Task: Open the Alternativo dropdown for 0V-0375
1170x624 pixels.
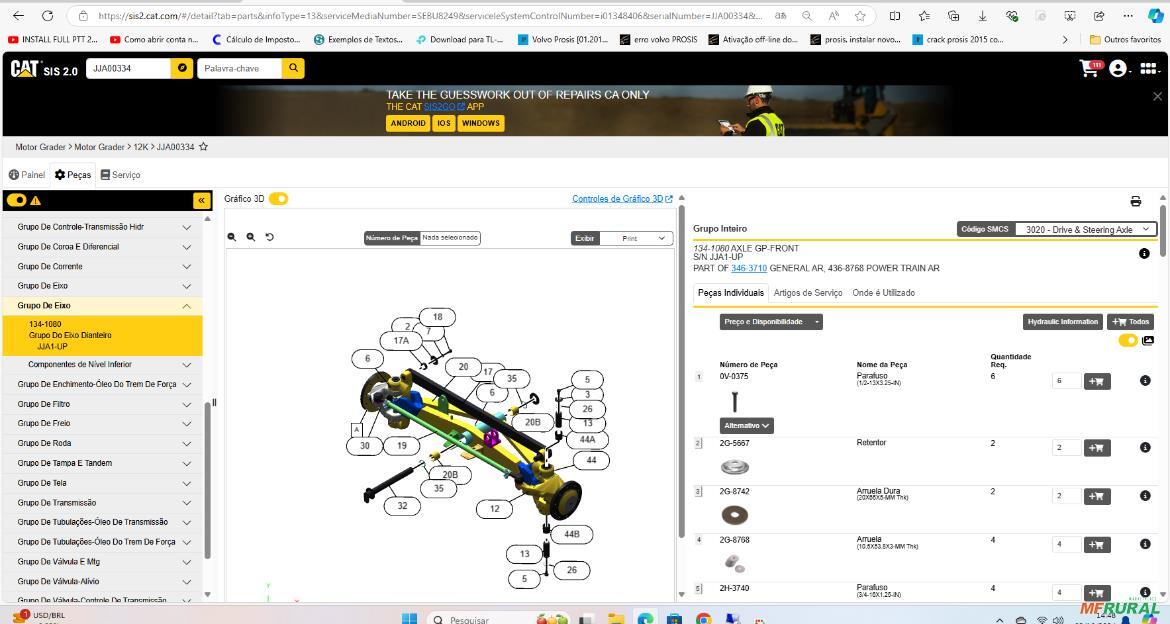Action: 746,425
